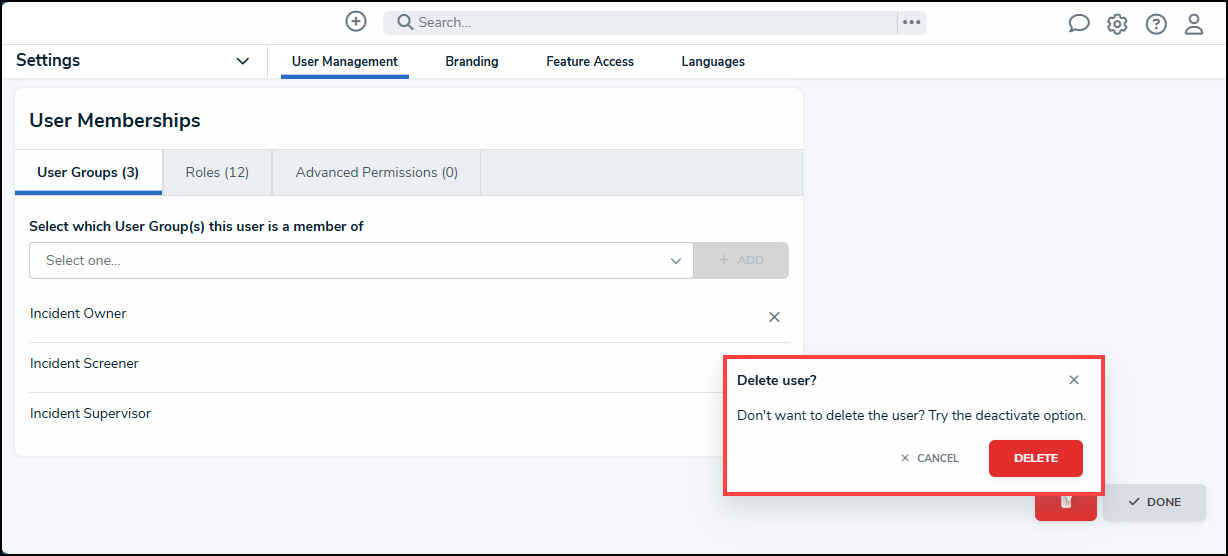Click the plus create icon

point(356,21)
